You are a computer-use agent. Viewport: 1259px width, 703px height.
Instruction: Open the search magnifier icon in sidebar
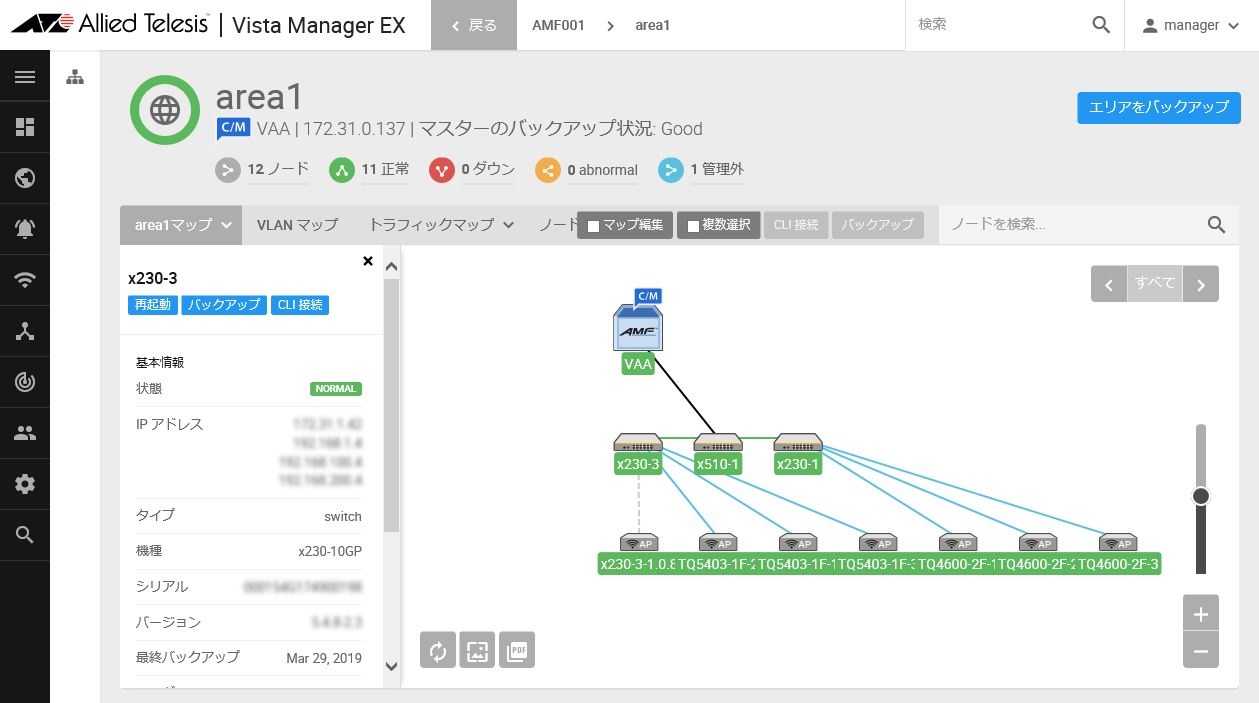25,535
